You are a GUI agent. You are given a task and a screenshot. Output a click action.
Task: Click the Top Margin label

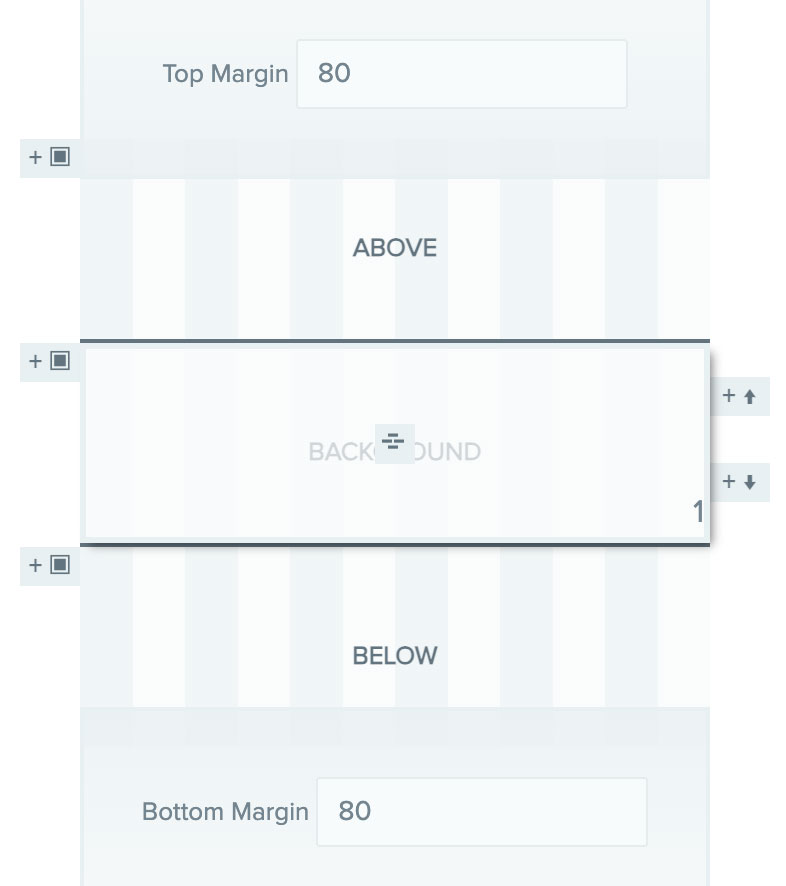[x=225, y=74]
